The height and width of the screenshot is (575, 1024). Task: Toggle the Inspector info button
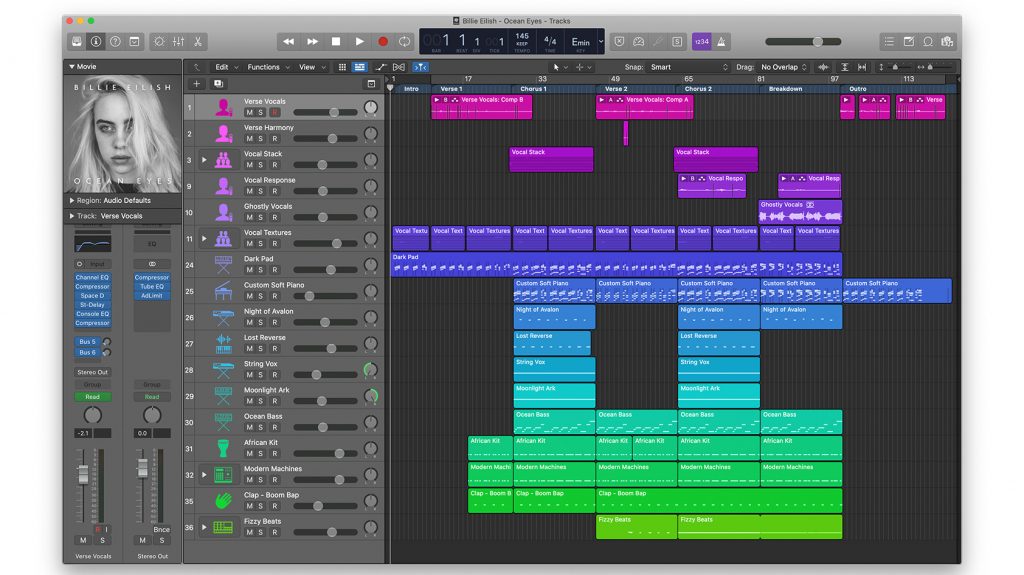tap(96, 42)
